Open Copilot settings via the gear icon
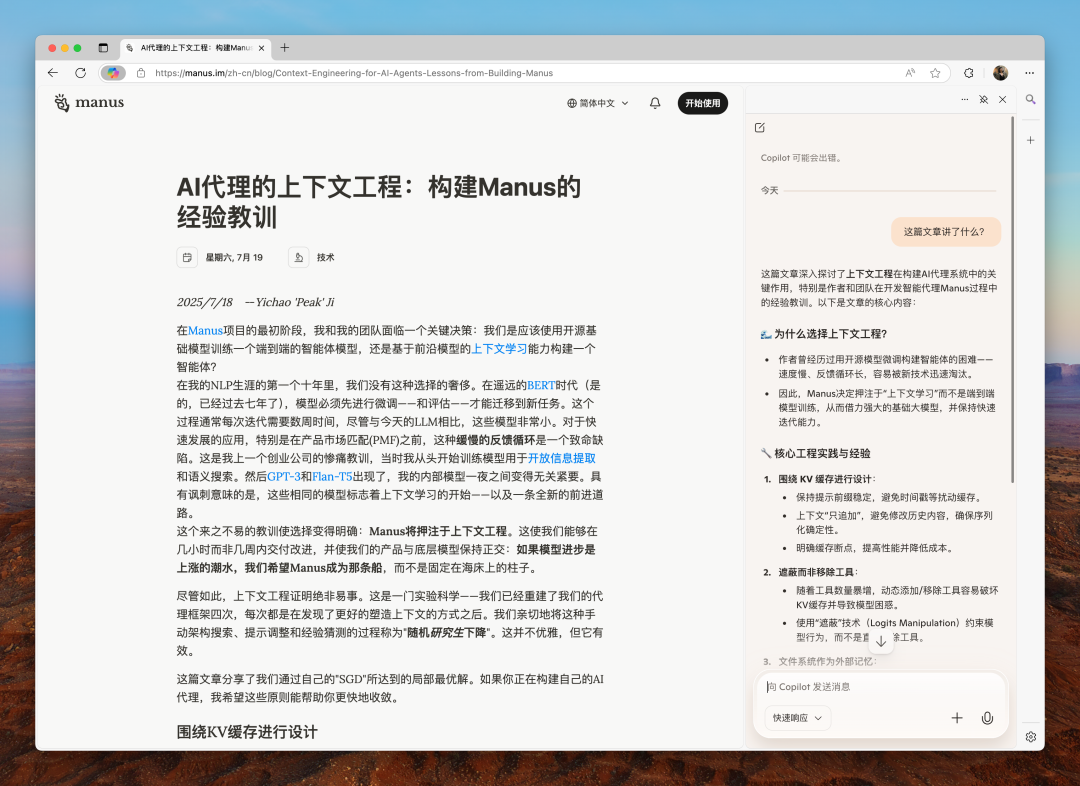This screenshot has width=1080, height=786. coord(1030,736)
